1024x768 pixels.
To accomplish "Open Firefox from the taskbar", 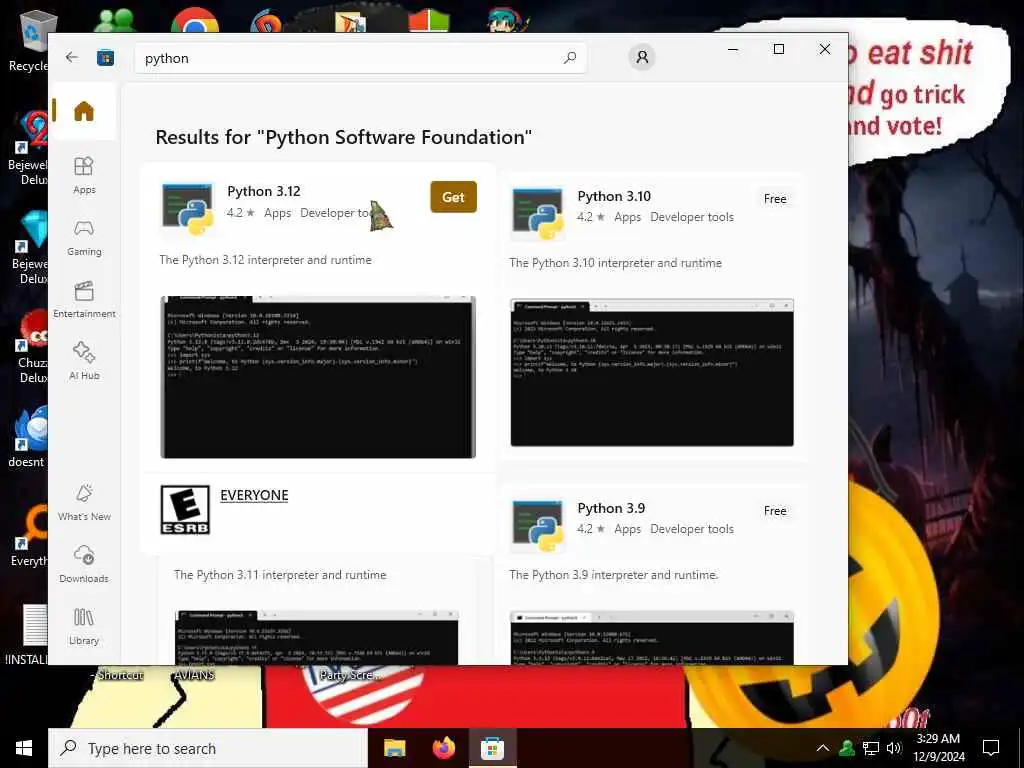I will [x=444, y=748].
